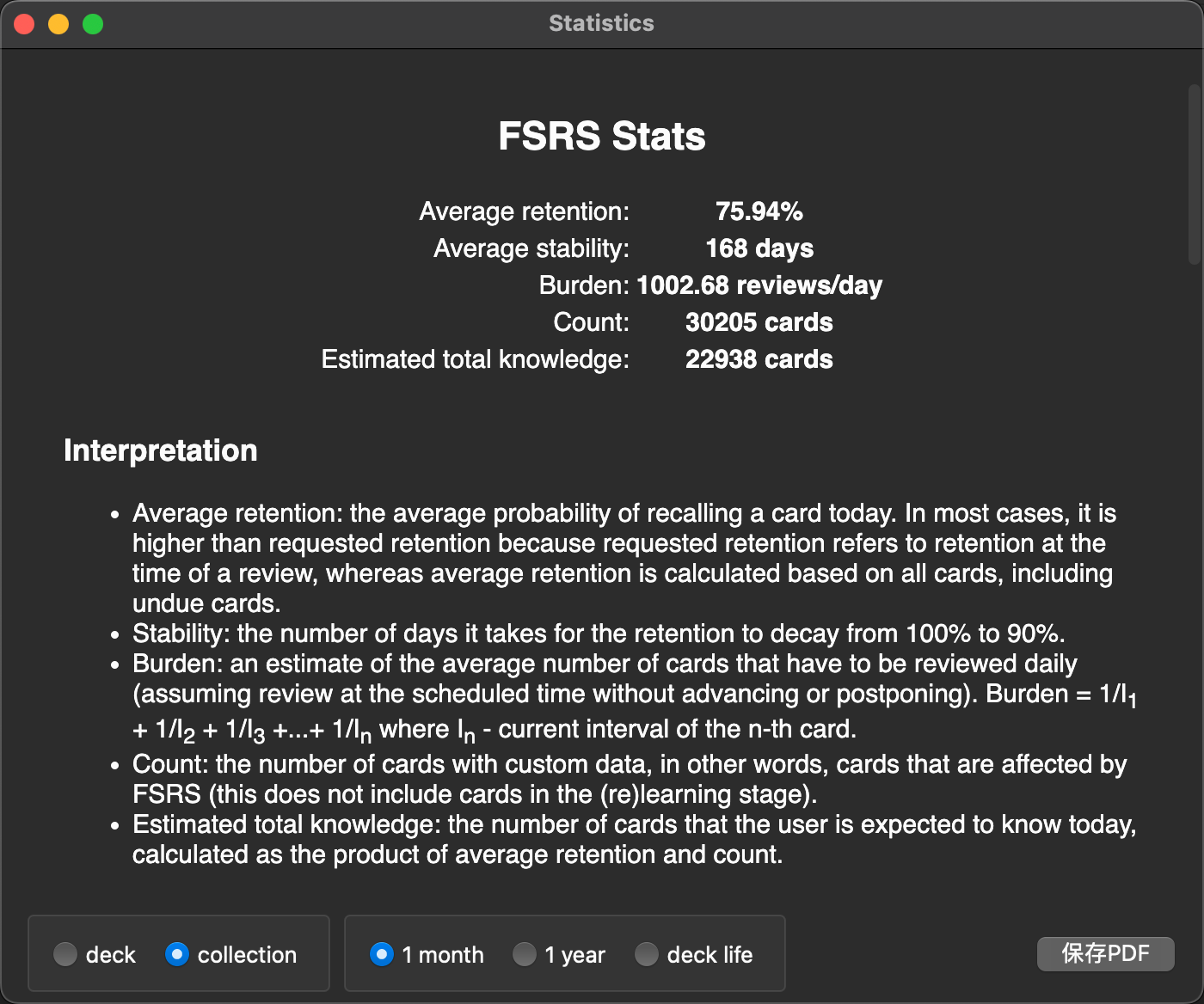This screenshot has width=1204, height=1004.
Task: Click the green zoom window button
Action: click(x=91, y=23)
